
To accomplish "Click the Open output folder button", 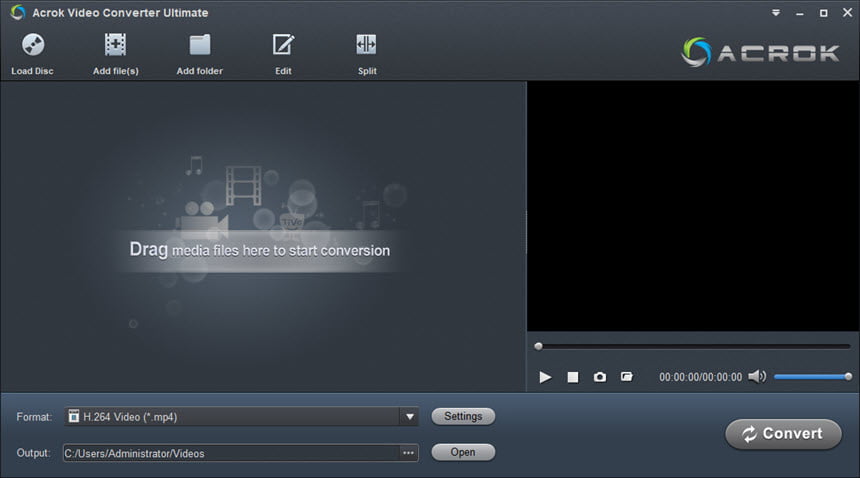I will 463,452.
